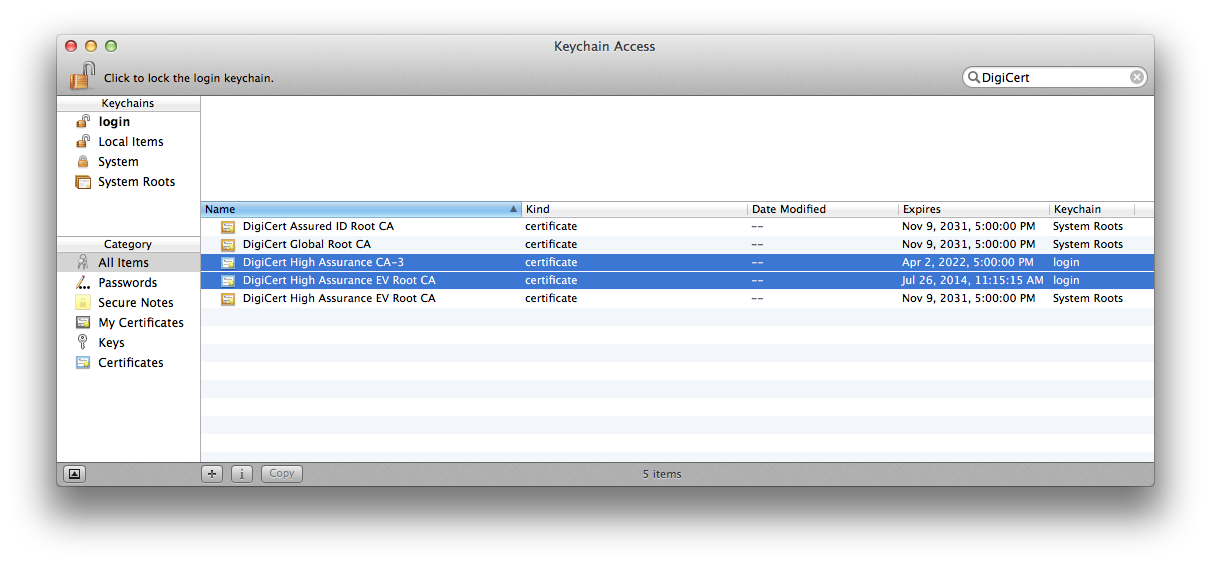Click the plus button to add a new item
This screenshot has height=565, width=1211.
coord(212,474)
